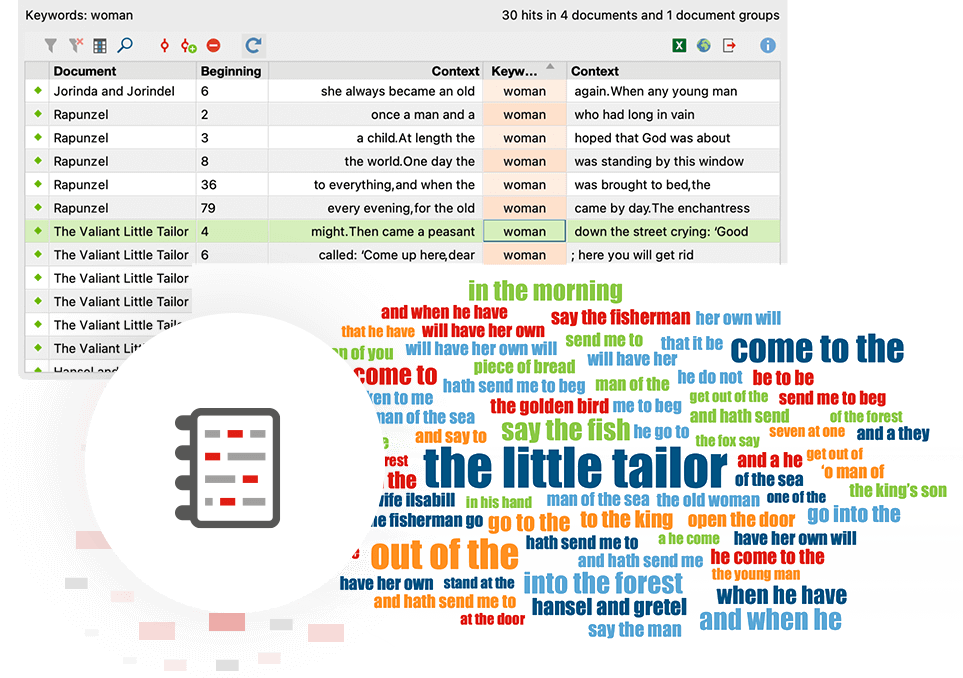Show info about this results window

(767, 45)
